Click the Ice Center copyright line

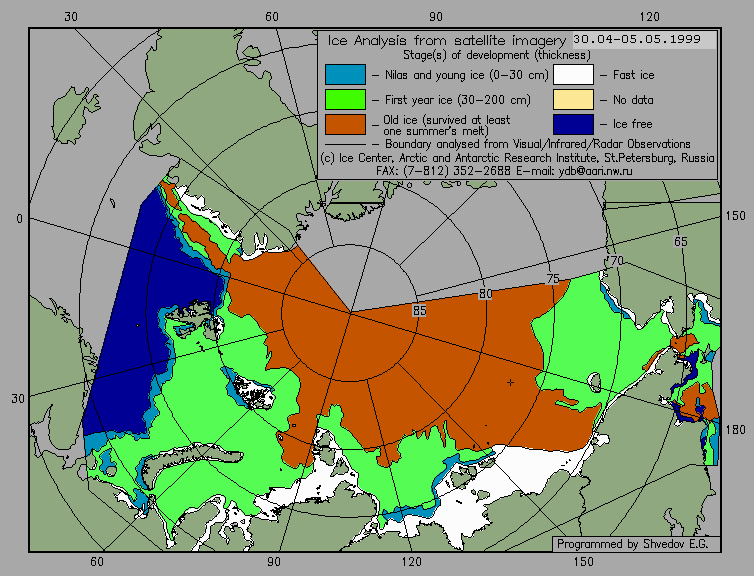(517, 158)
